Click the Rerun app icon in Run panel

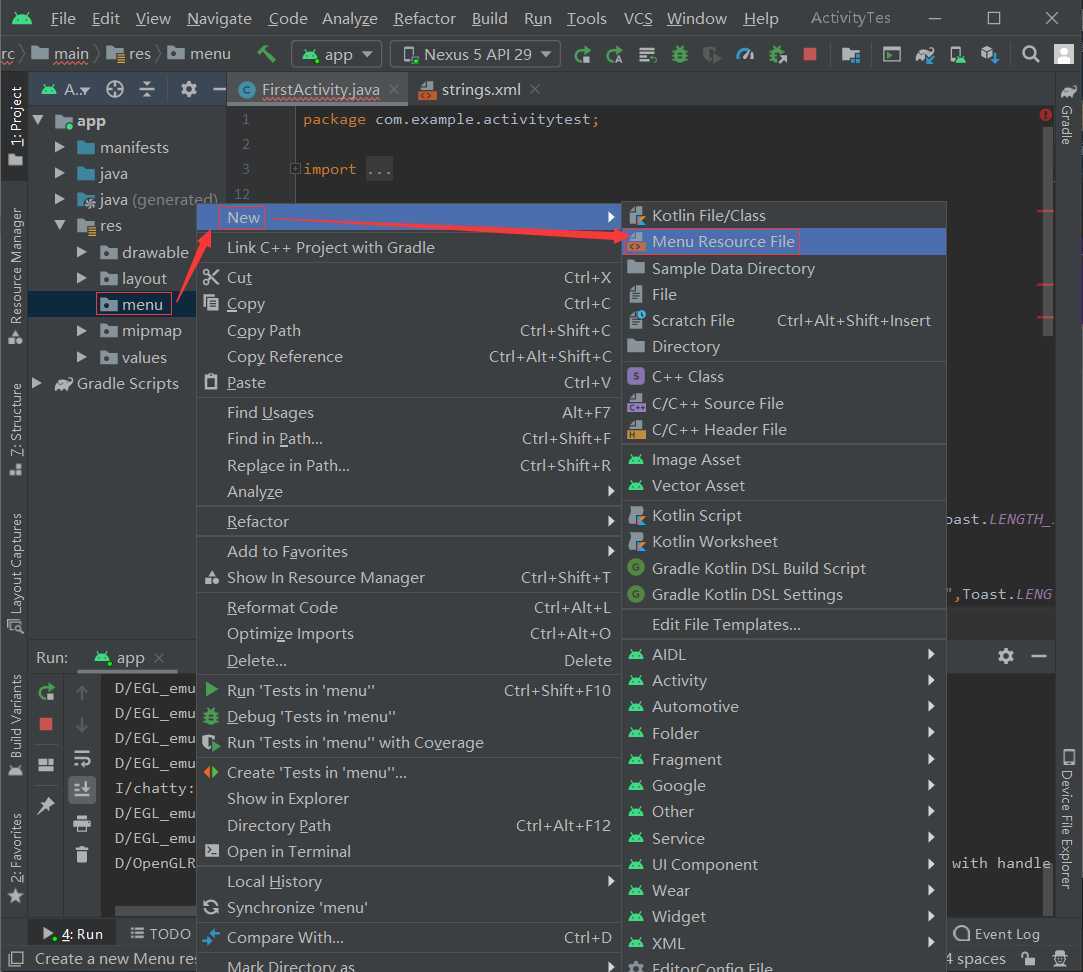pos(46,692)
